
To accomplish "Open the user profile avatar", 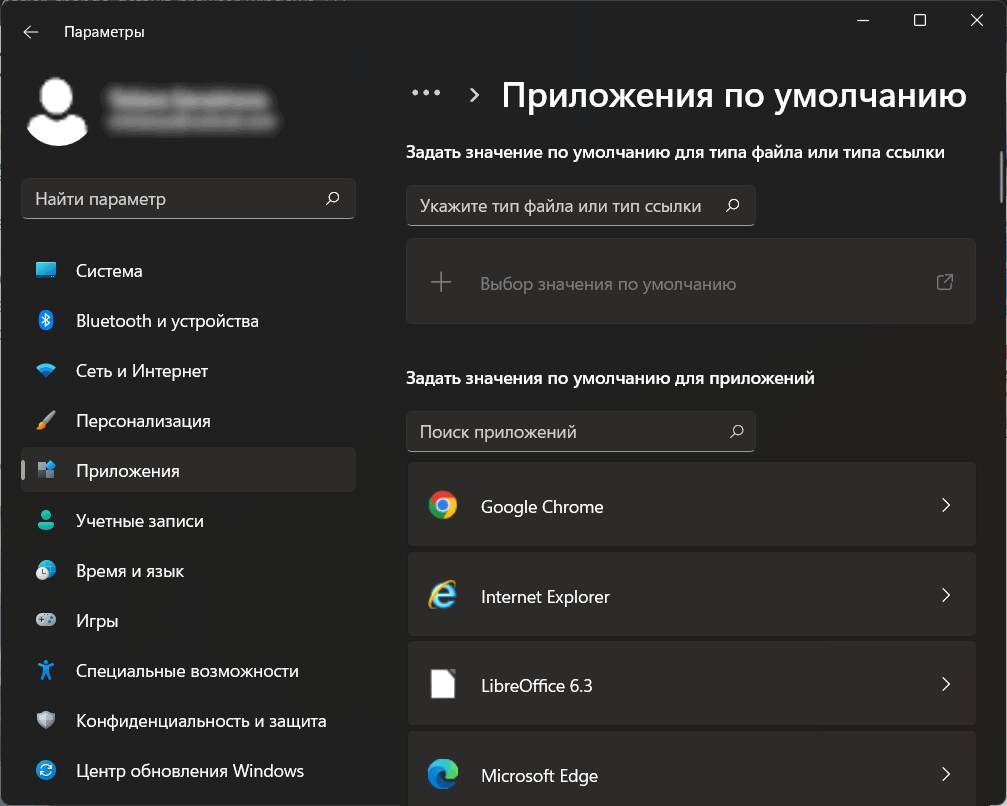I will (57, 112).
